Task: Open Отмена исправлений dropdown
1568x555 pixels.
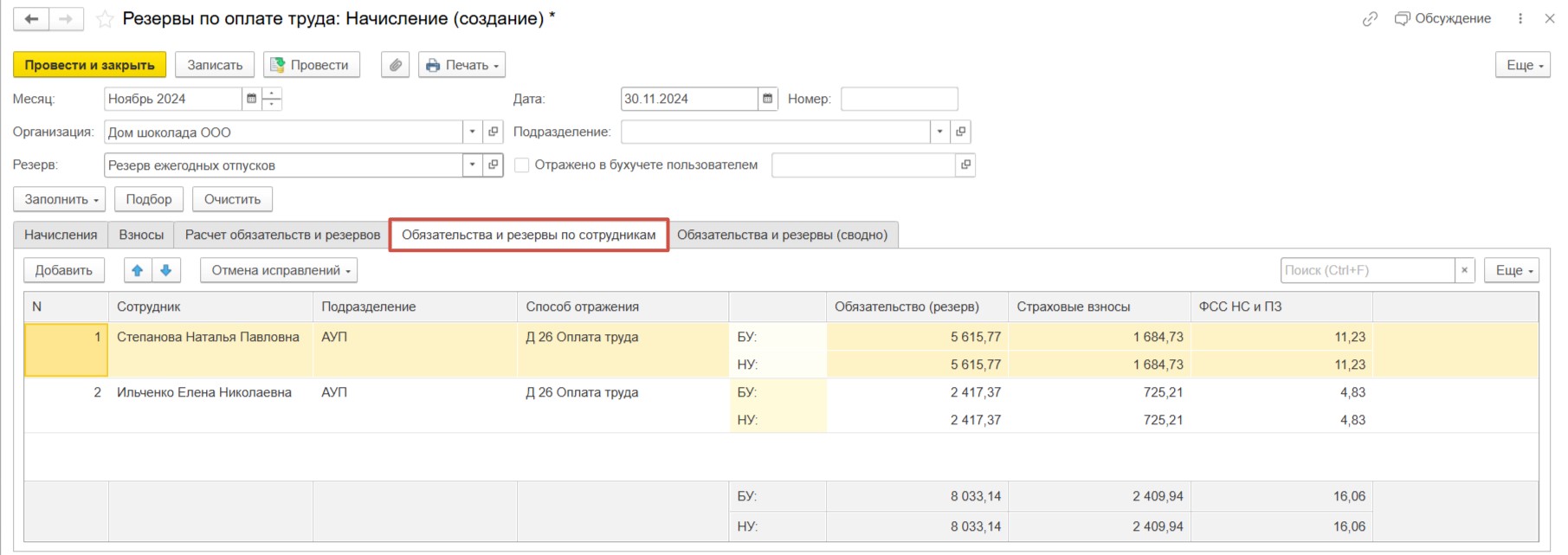Action: click(x=279, y=270)
